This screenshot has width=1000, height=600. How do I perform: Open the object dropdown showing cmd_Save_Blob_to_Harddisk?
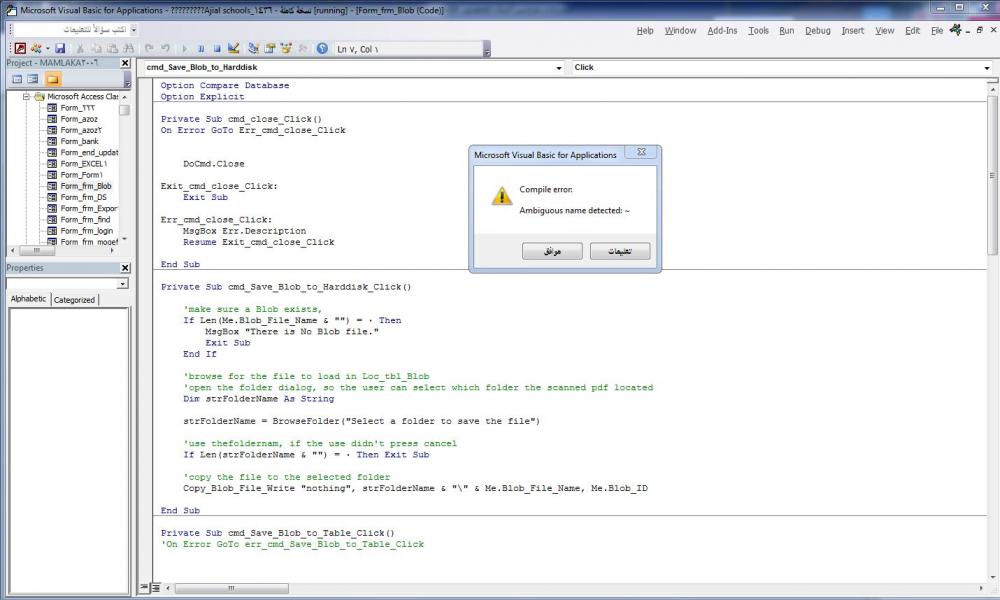(x=559, y=68)
